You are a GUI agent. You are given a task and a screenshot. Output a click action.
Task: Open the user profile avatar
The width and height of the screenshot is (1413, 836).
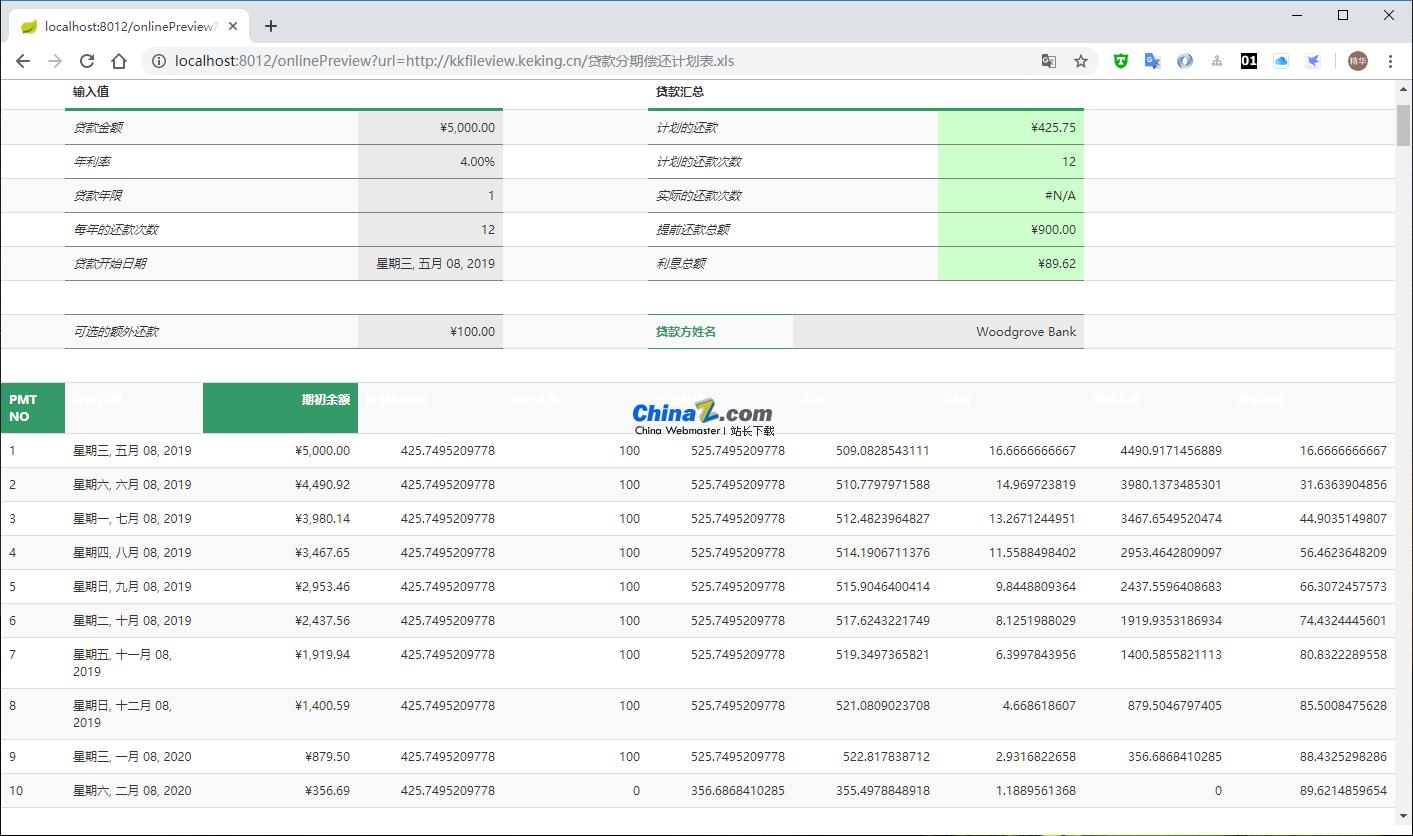pos(1357,61)
